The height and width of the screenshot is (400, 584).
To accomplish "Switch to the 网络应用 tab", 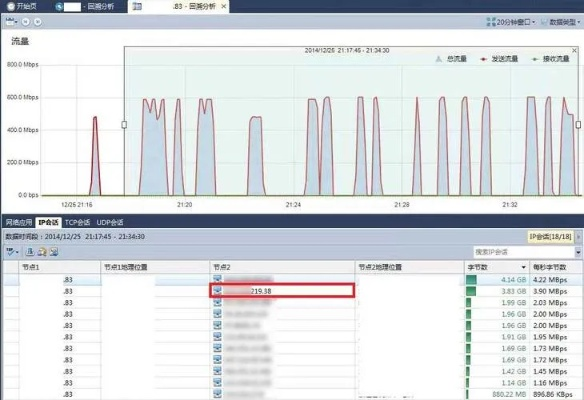I will tap(19, 222).
